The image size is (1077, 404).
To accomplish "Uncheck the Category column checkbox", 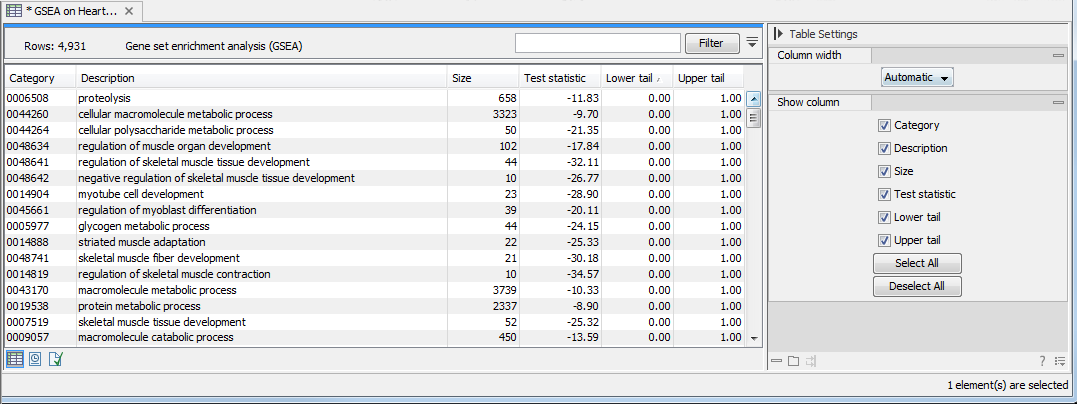I will [884, 126].
